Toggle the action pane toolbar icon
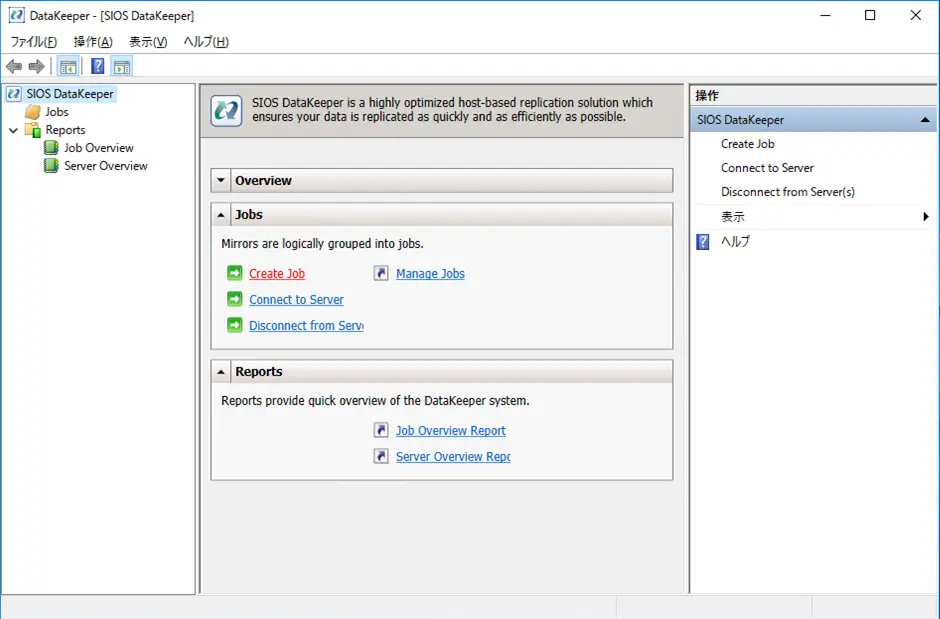This screenshot has height=619, width=940. (122, 67)
